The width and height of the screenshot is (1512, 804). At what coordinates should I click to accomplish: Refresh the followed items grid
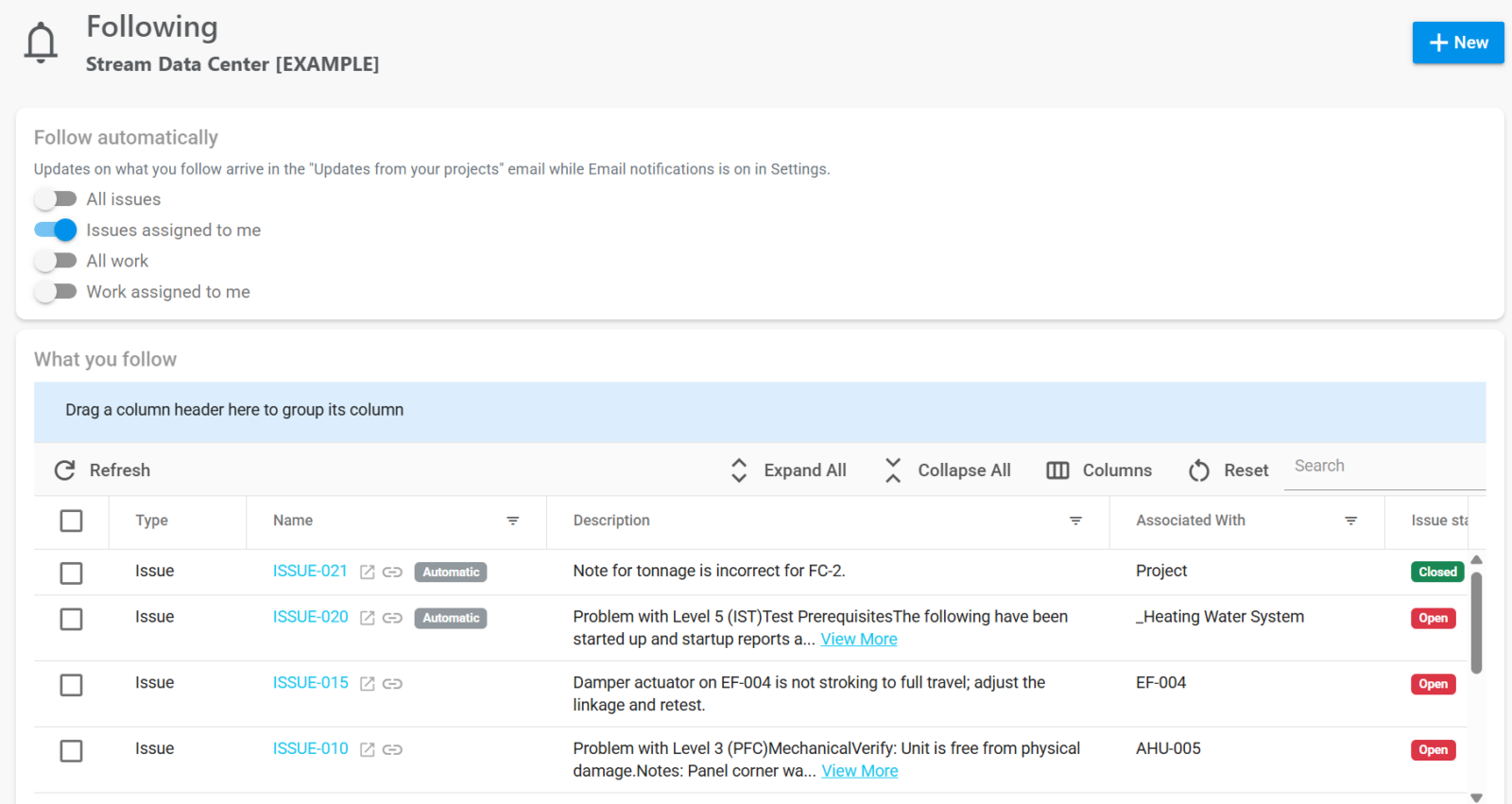pos(102,470)
